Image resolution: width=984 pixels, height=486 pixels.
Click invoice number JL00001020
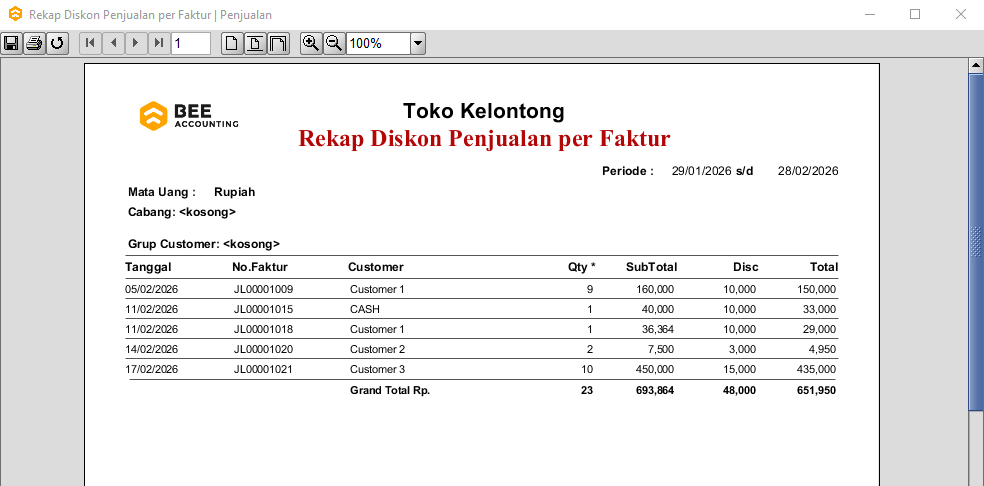[264, 349]
